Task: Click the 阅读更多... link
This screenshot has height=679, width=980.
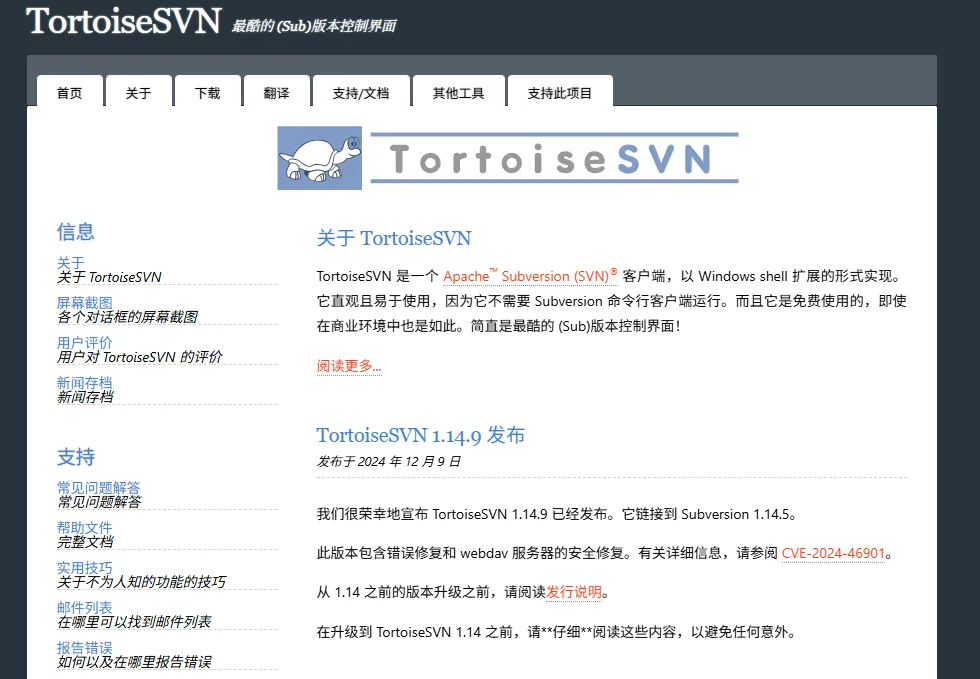Action: coord(349,366)
